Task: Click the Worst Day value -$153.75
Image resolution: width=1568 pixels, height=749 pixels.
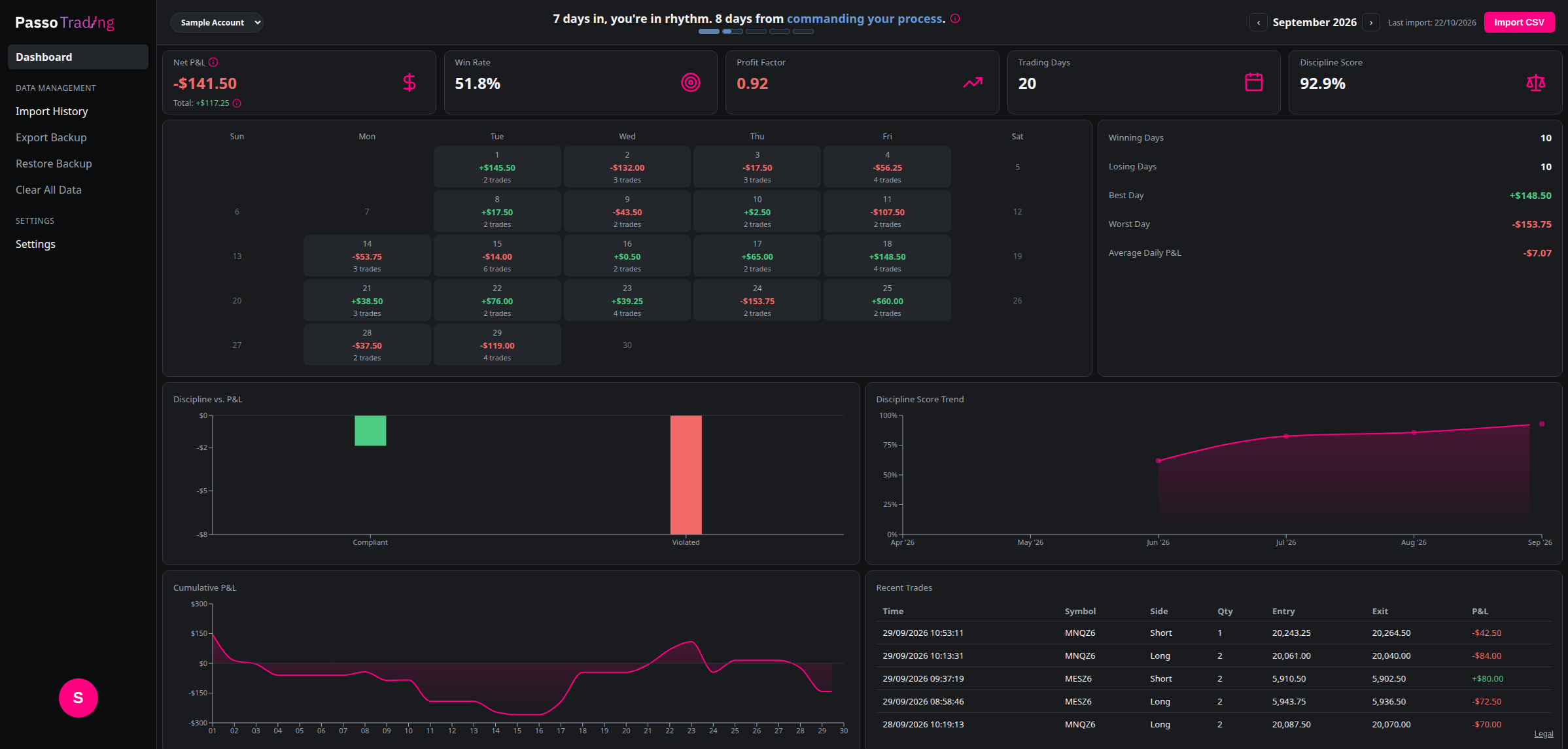Action: [x=1531, y=224]
